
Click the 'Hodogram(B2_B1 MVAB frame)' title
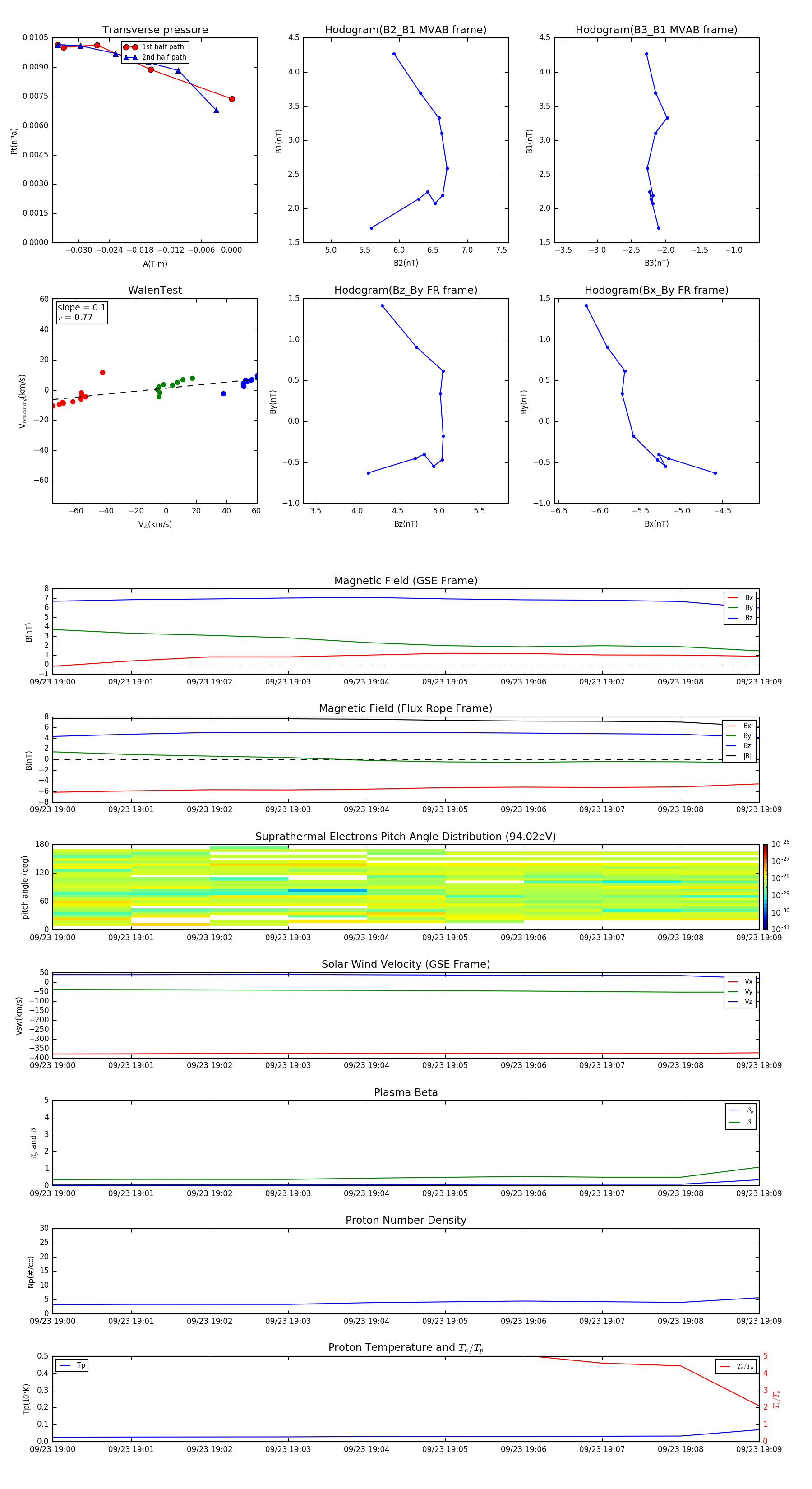pyautogui.click(x=406, y=30)
